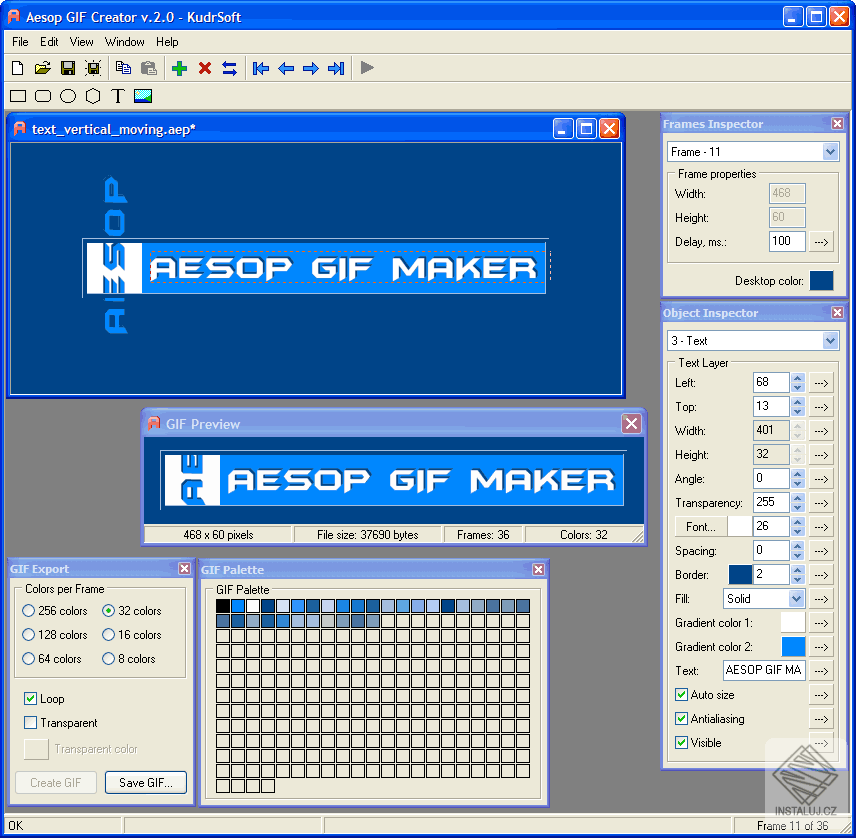
Task: Open the Font dialog in Object Inspector
Action: tap(700, 526)
